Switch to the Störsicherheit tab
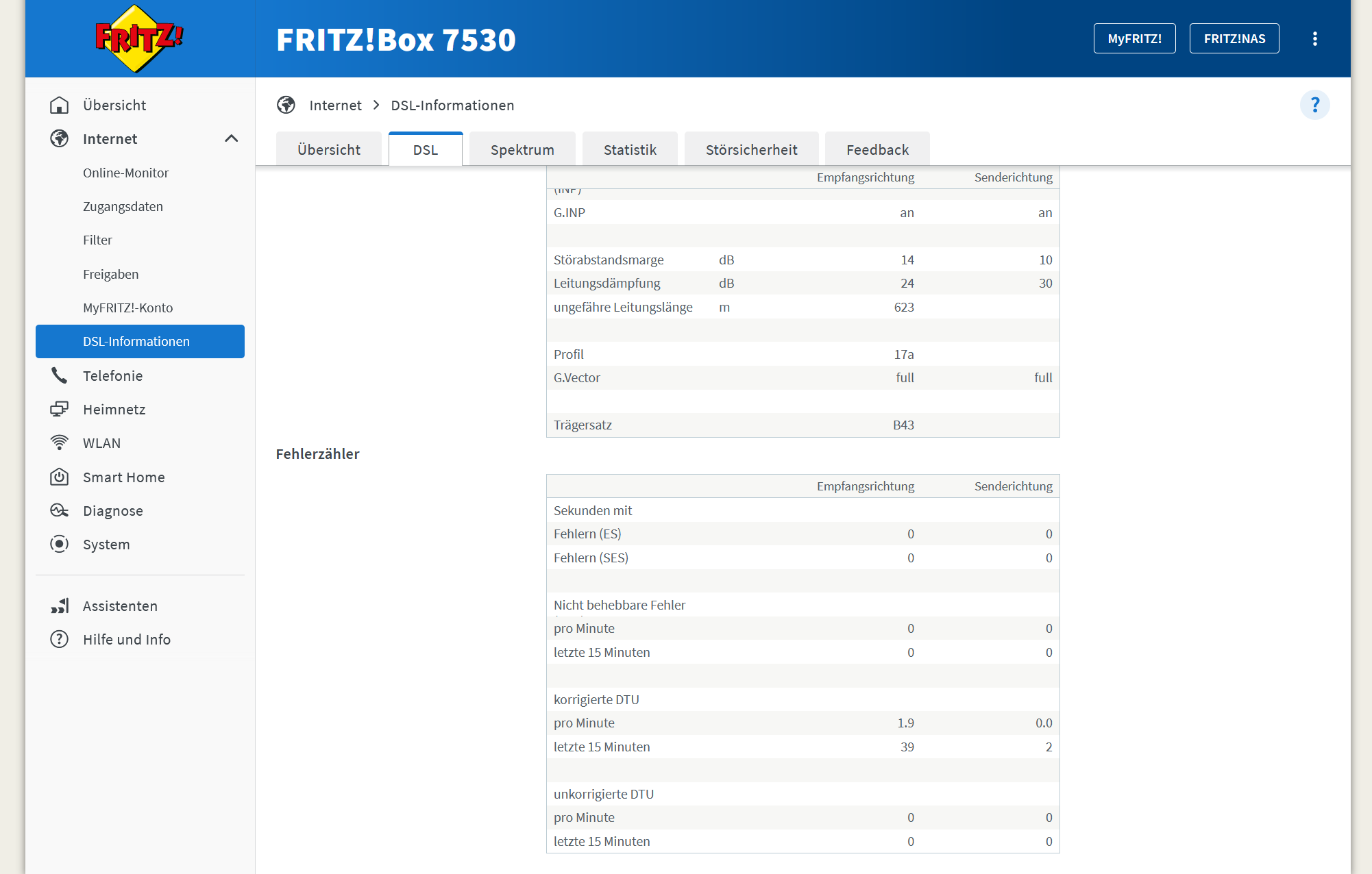The width and height of the screenshot is (1372, 874). coord(751,149)
